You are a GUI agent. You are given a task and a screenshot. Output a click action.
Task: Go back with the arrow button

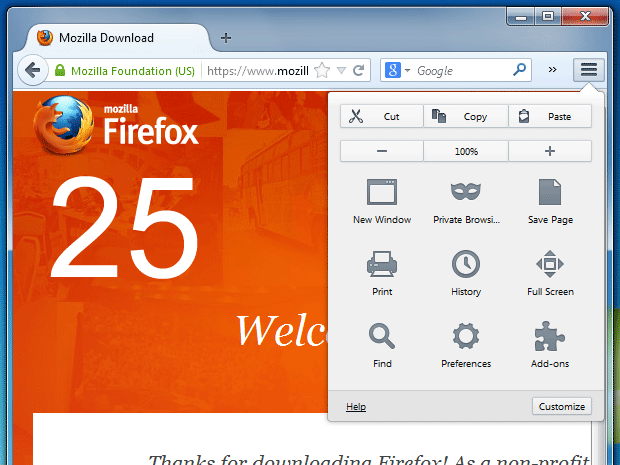pos(33,70)
